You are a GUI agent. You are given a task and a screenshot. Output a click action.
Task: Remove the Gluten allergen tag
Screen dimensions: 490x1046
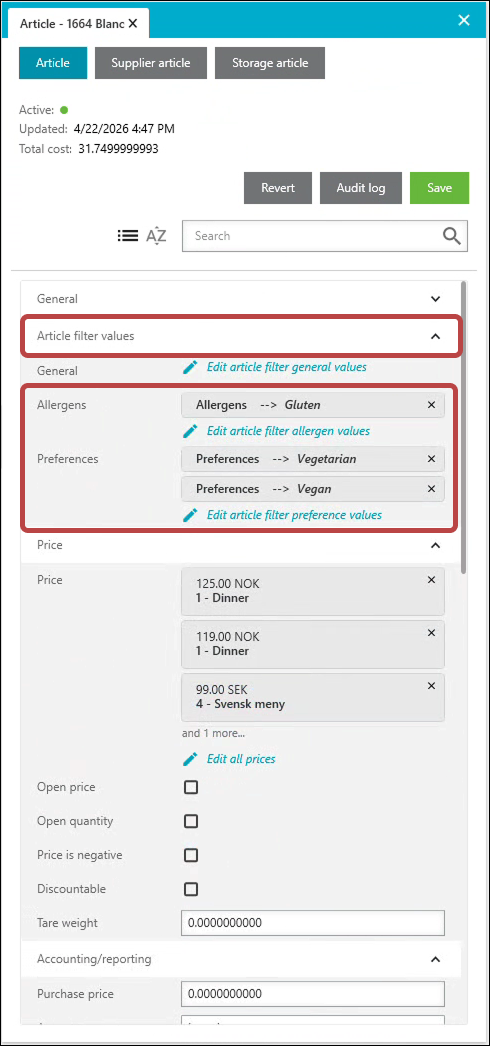(x=431, y=405)
